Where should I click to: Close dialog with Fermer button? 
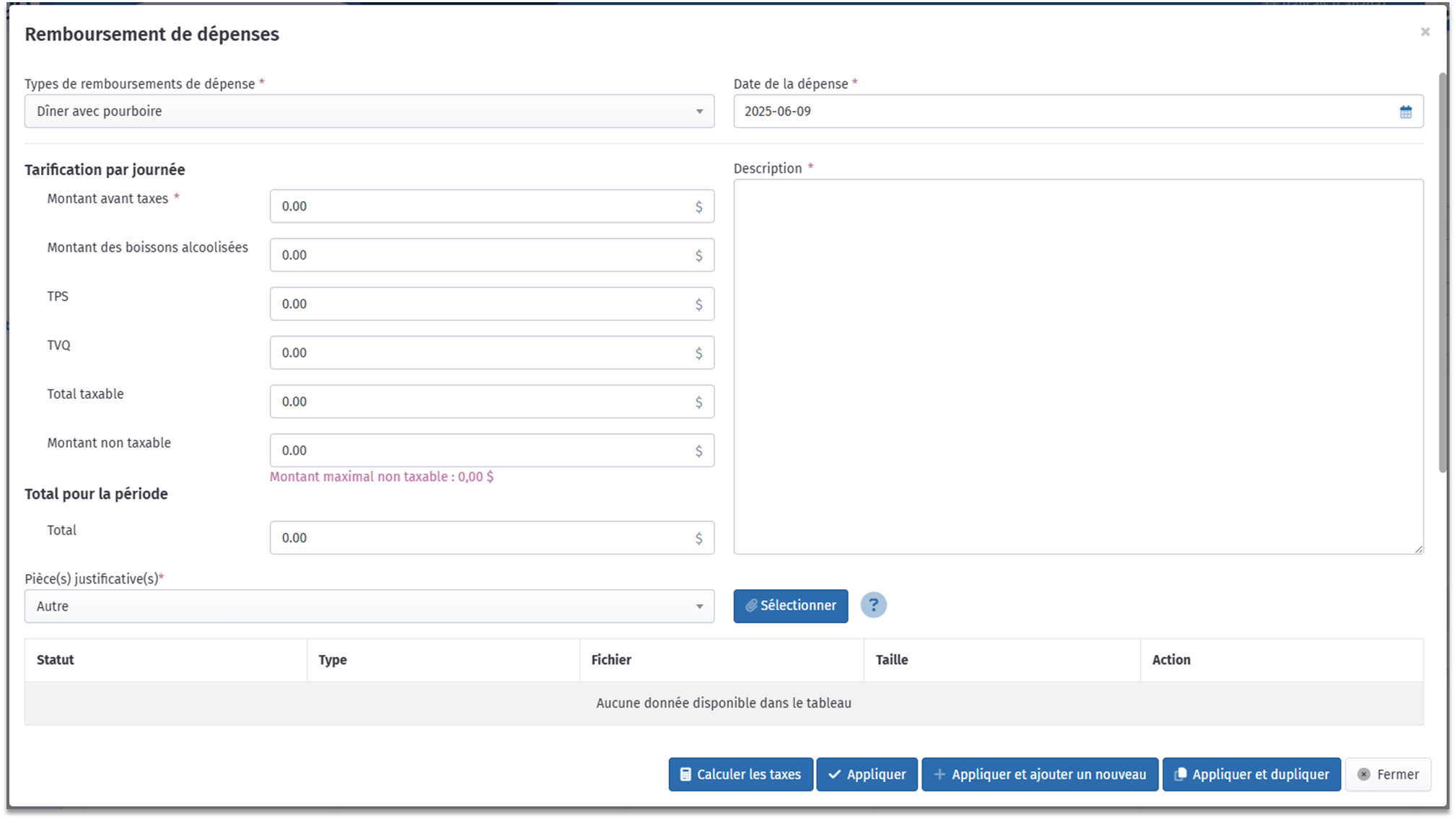[1387, 774]
